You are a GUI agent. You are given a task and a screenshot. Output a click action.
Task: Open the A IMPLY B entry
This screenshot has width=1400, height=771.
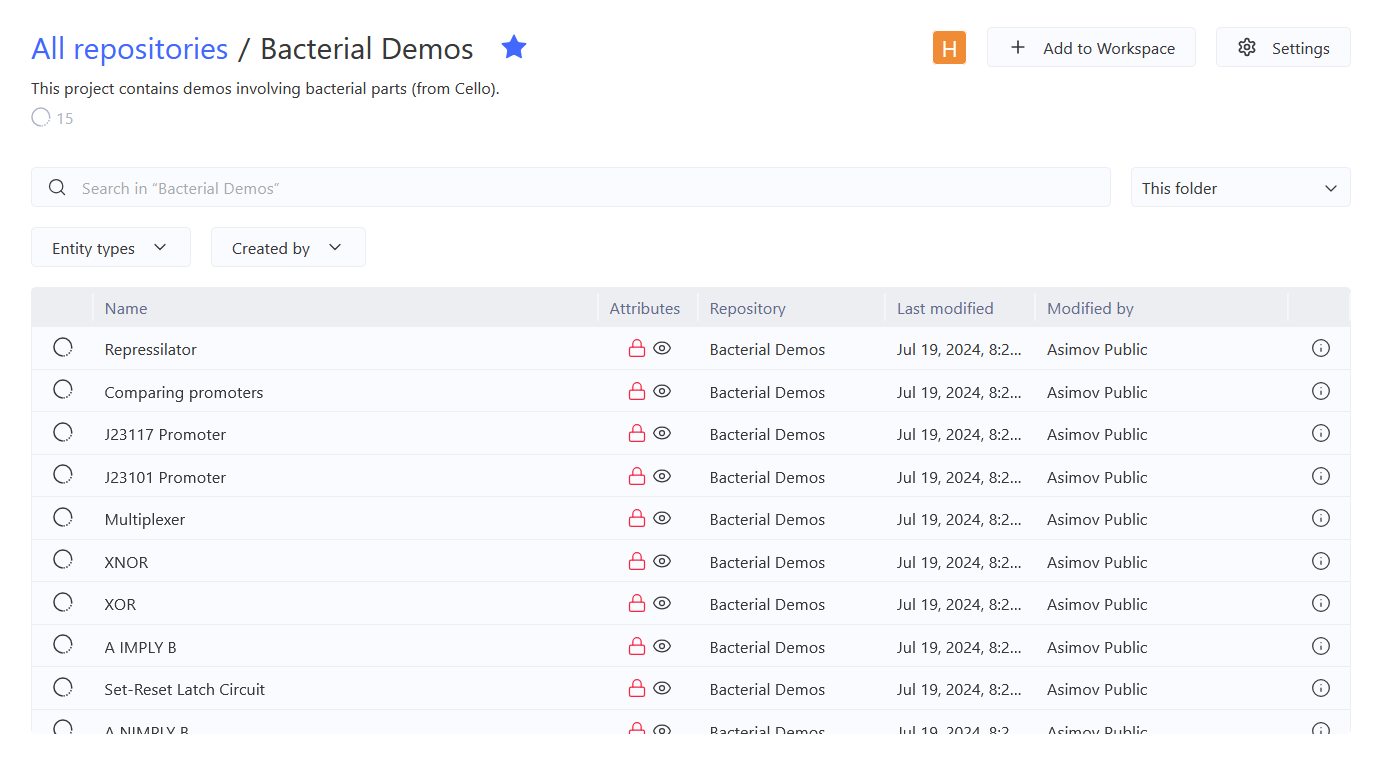pos(141,647)
